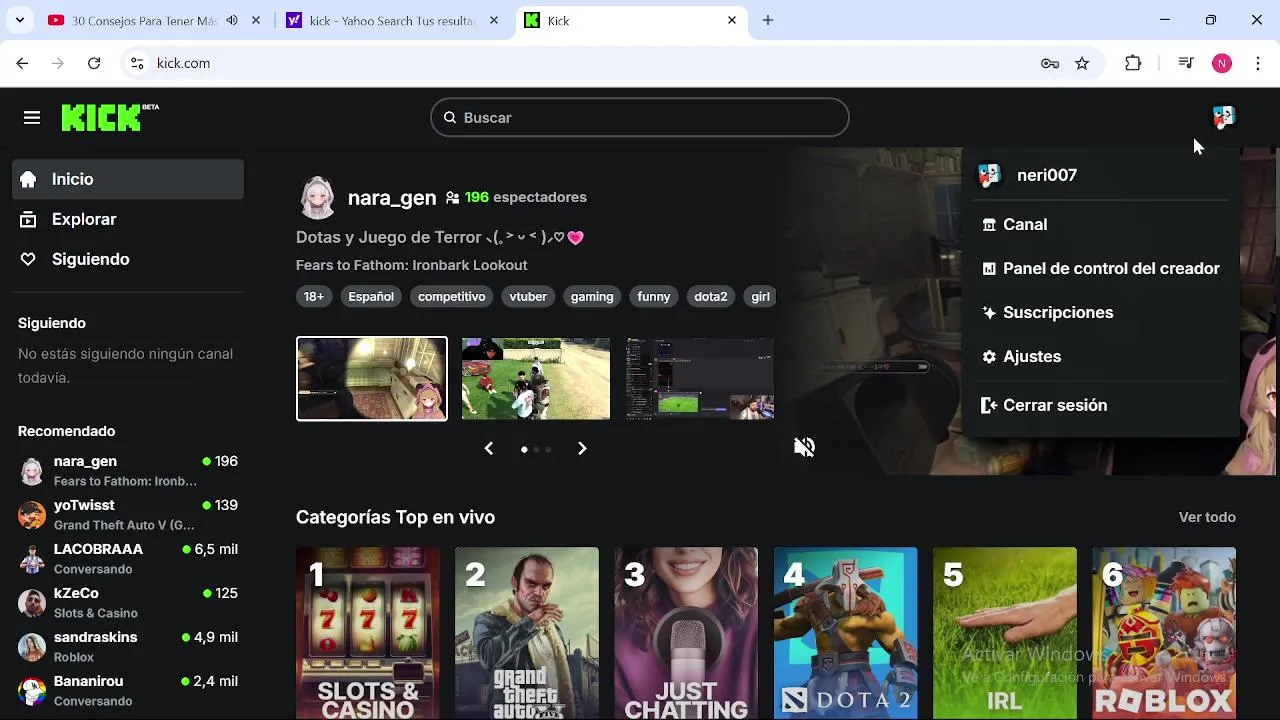The image size is (1280, 720).
Task: Open Dota 2 category card
Action: [x=846, y=633]
